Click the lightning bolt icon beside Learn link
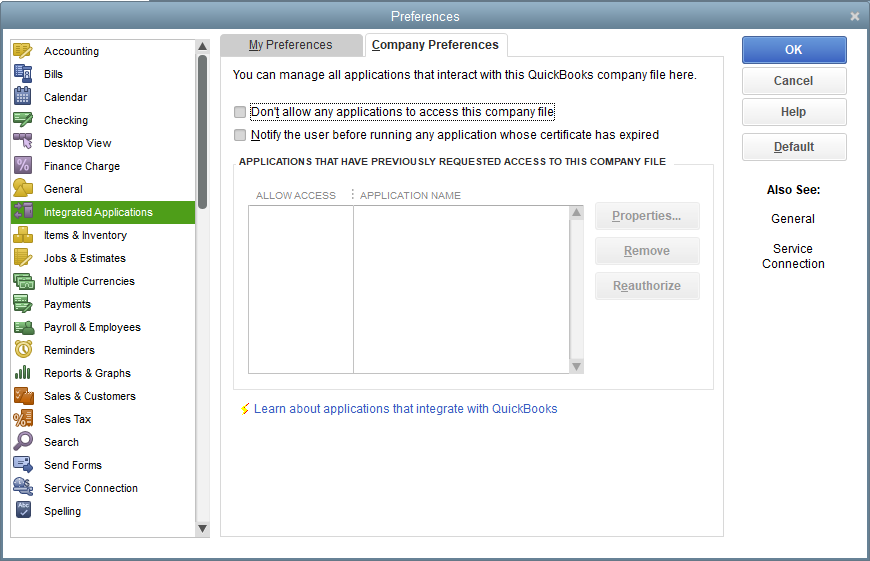870x561 pixels. point(245,409)
